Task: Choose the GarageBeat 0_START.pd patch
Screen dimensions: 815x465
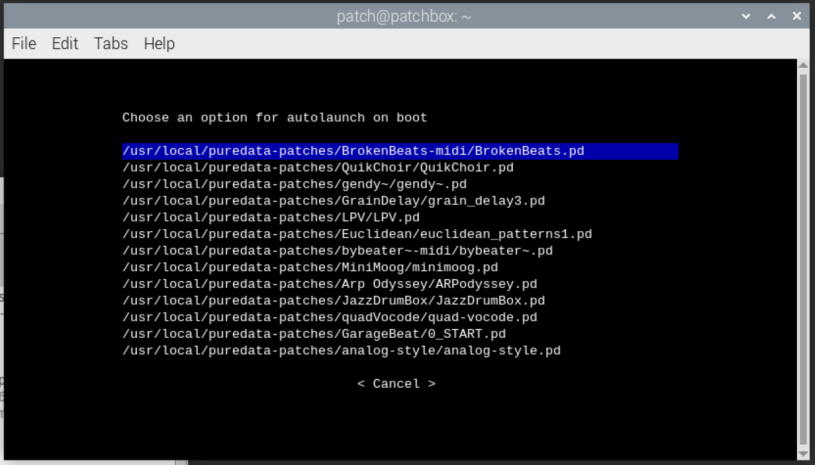Action: (x=314, y=334)
